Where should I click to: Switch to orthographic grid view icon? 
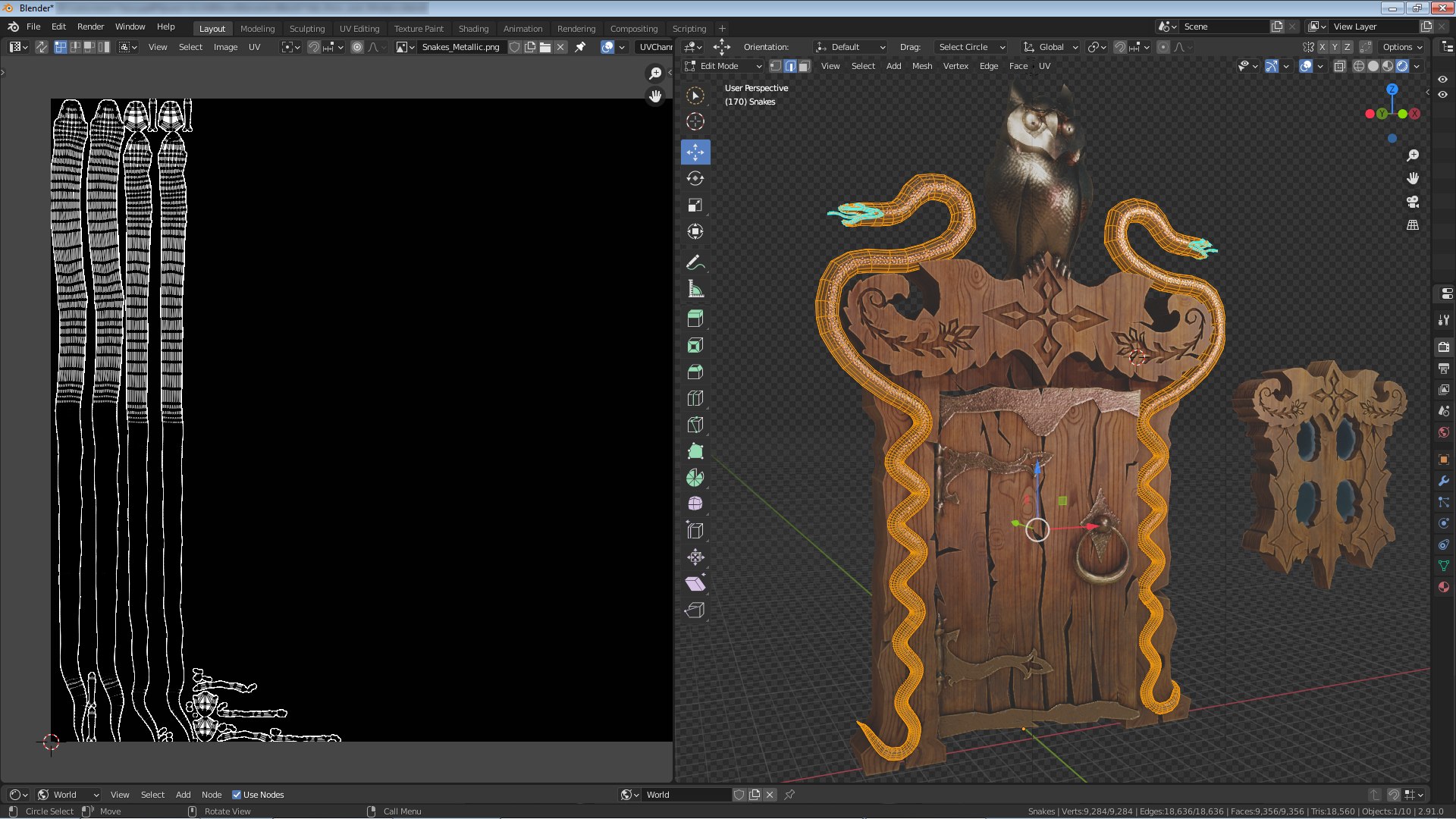pos(1413,225)
